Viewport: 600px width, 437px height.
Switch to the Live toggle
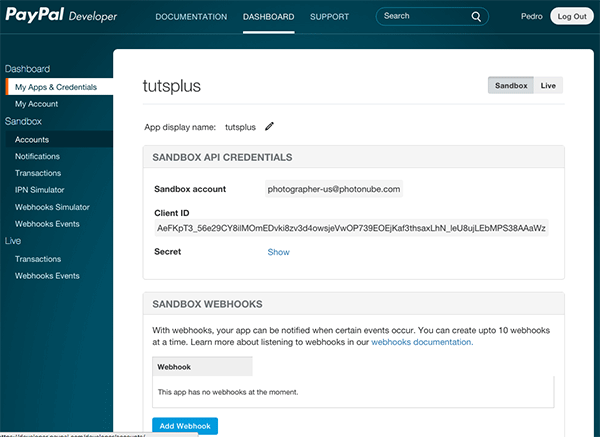click(548, 85)
